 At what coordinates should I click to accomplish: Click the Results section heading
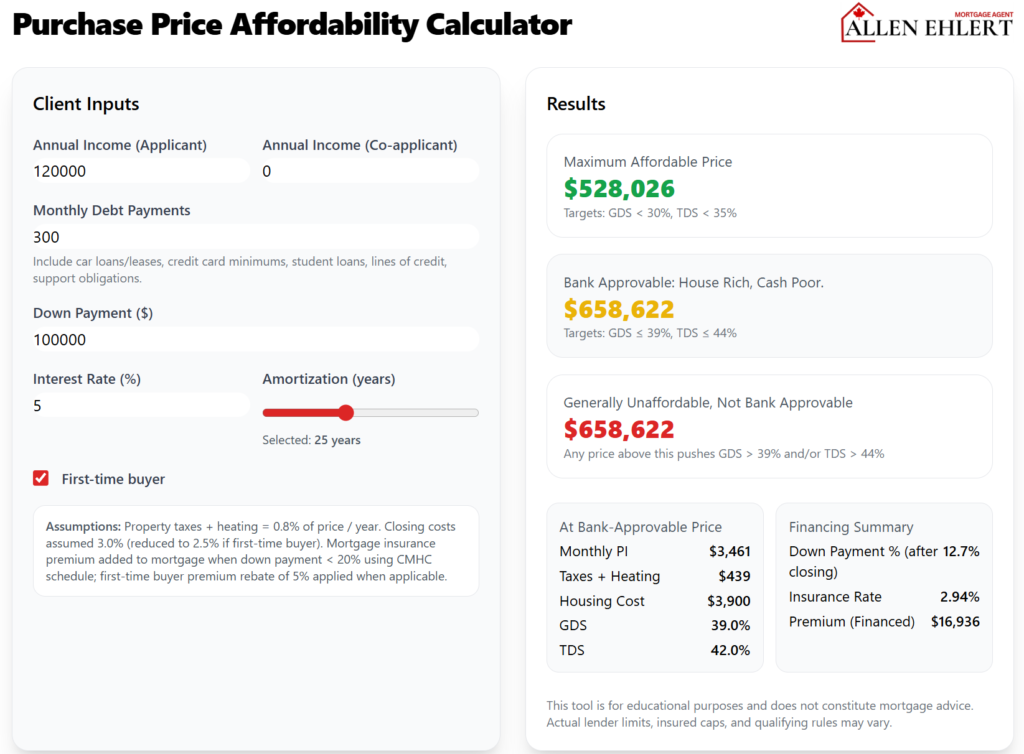point(575,103)
